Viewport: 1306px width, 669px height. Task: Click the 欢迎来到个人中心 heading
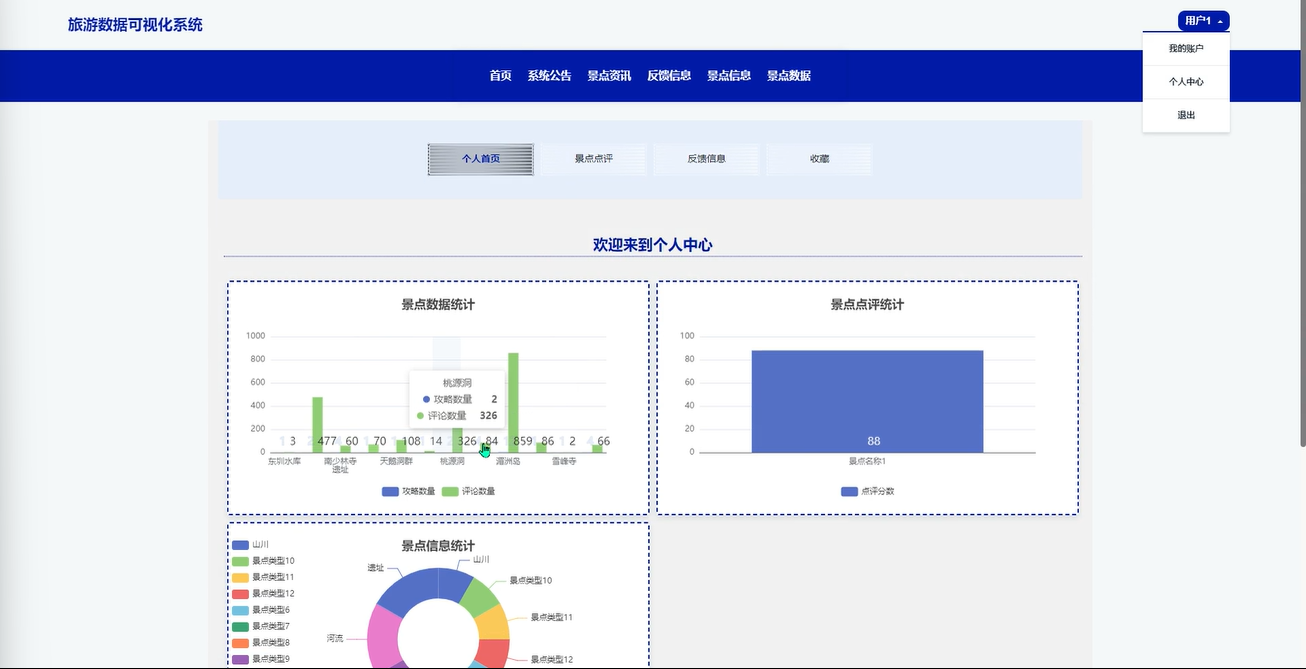(x=652, y=244)
